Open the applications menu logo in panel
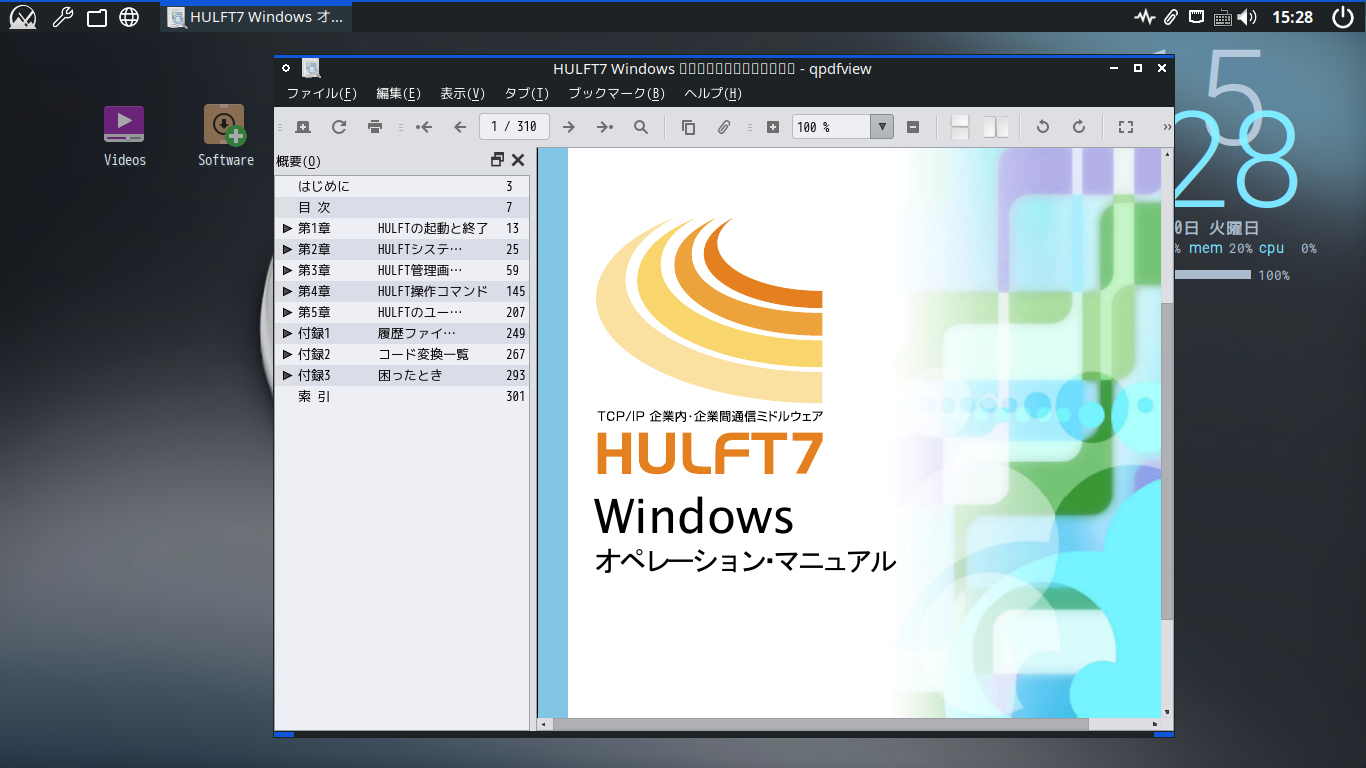Screen dimensions: 1366x768 (x=22, y=17)
